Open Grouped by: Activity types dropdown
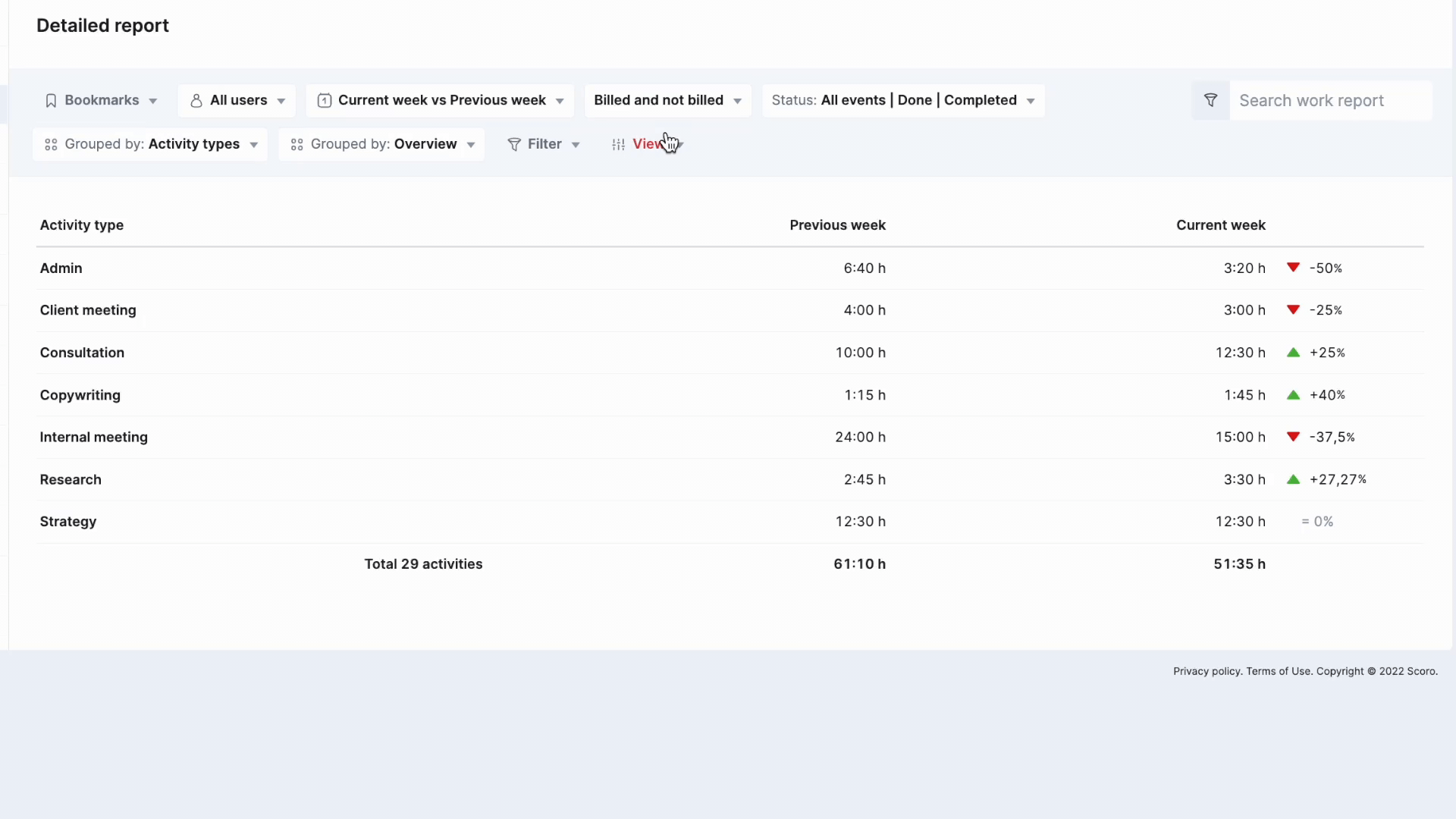This screenshot has width=1456, height=819. [150, 144]
